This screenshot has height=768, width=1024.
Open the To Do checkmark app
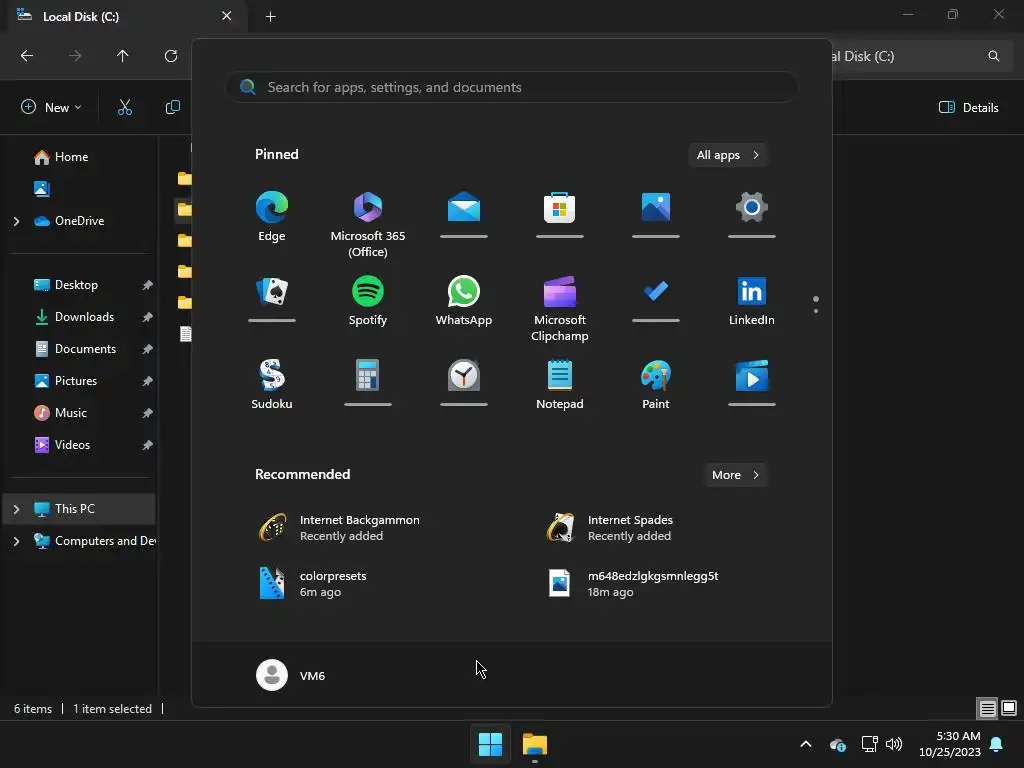point(656,291)
